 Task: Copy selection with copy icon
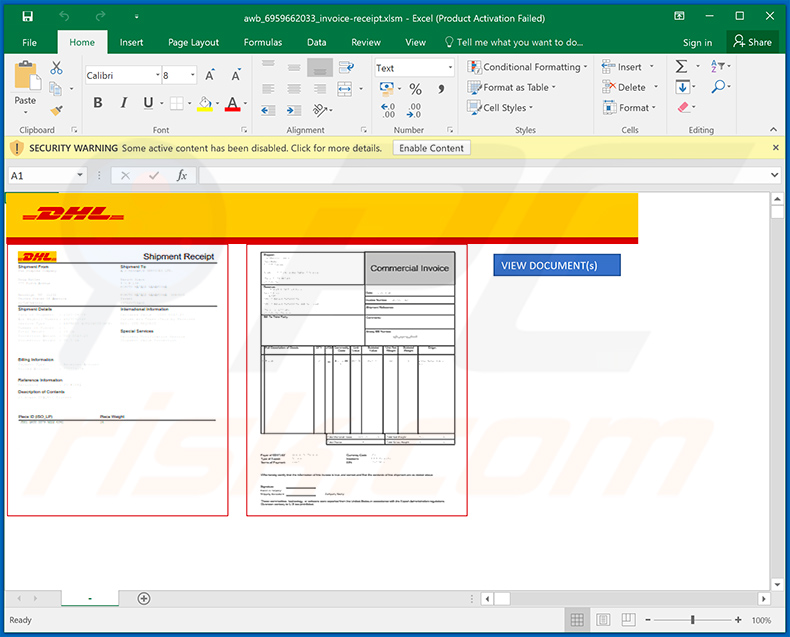55,89
